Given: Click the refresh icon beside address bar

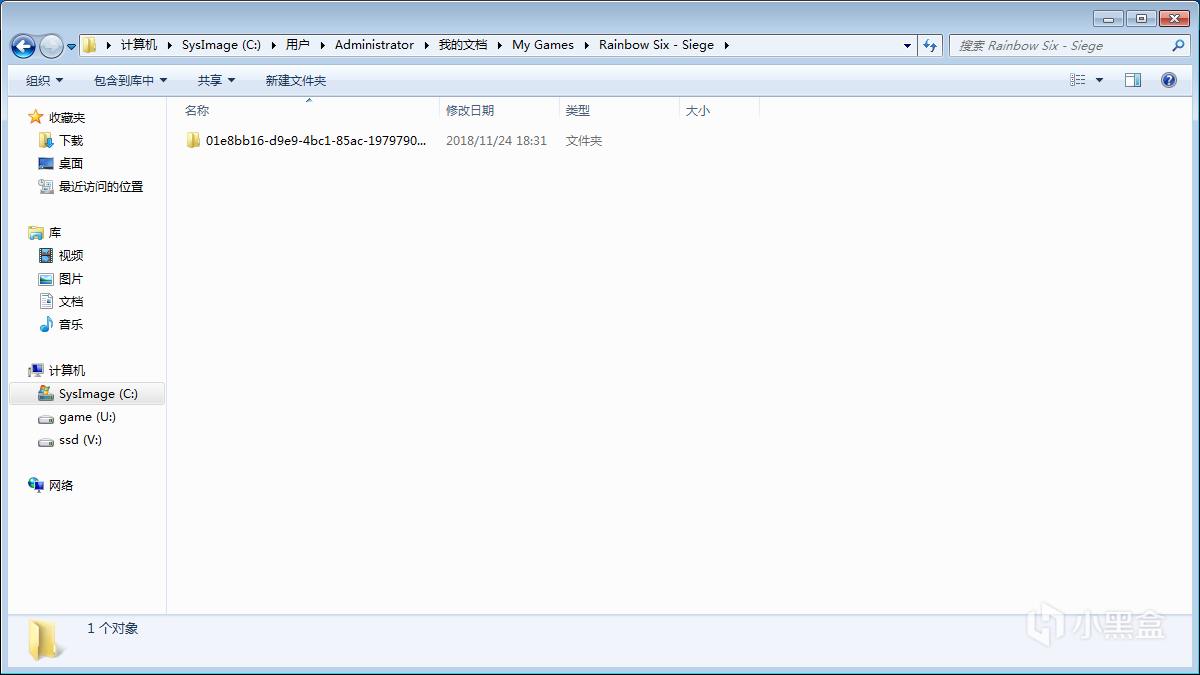Looking at the screenshot, I should tap(931, 45).
